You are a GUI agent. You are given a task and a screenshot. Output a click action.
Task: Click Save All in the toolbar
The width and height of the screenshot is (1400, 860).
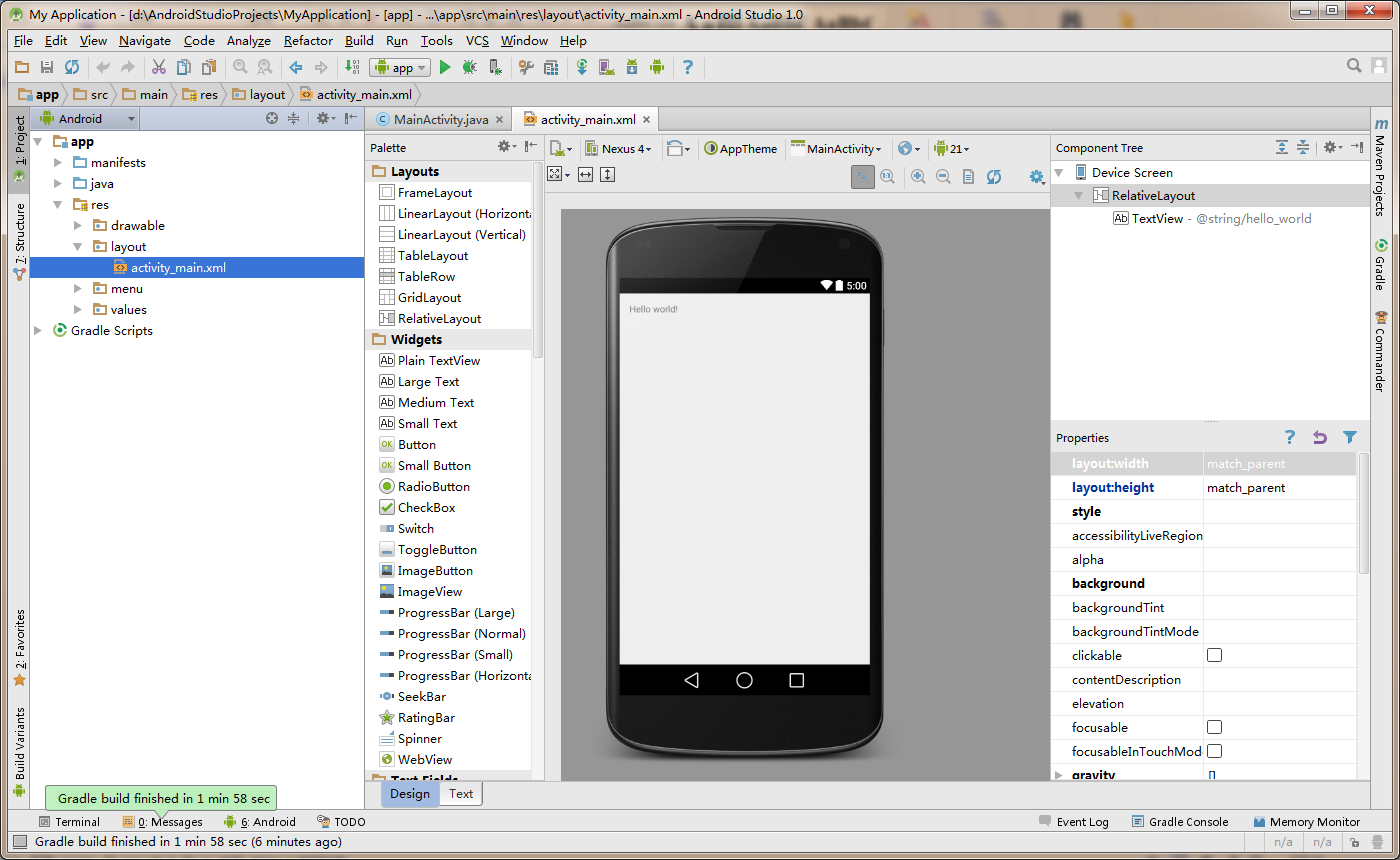click(x=47, y=67)
